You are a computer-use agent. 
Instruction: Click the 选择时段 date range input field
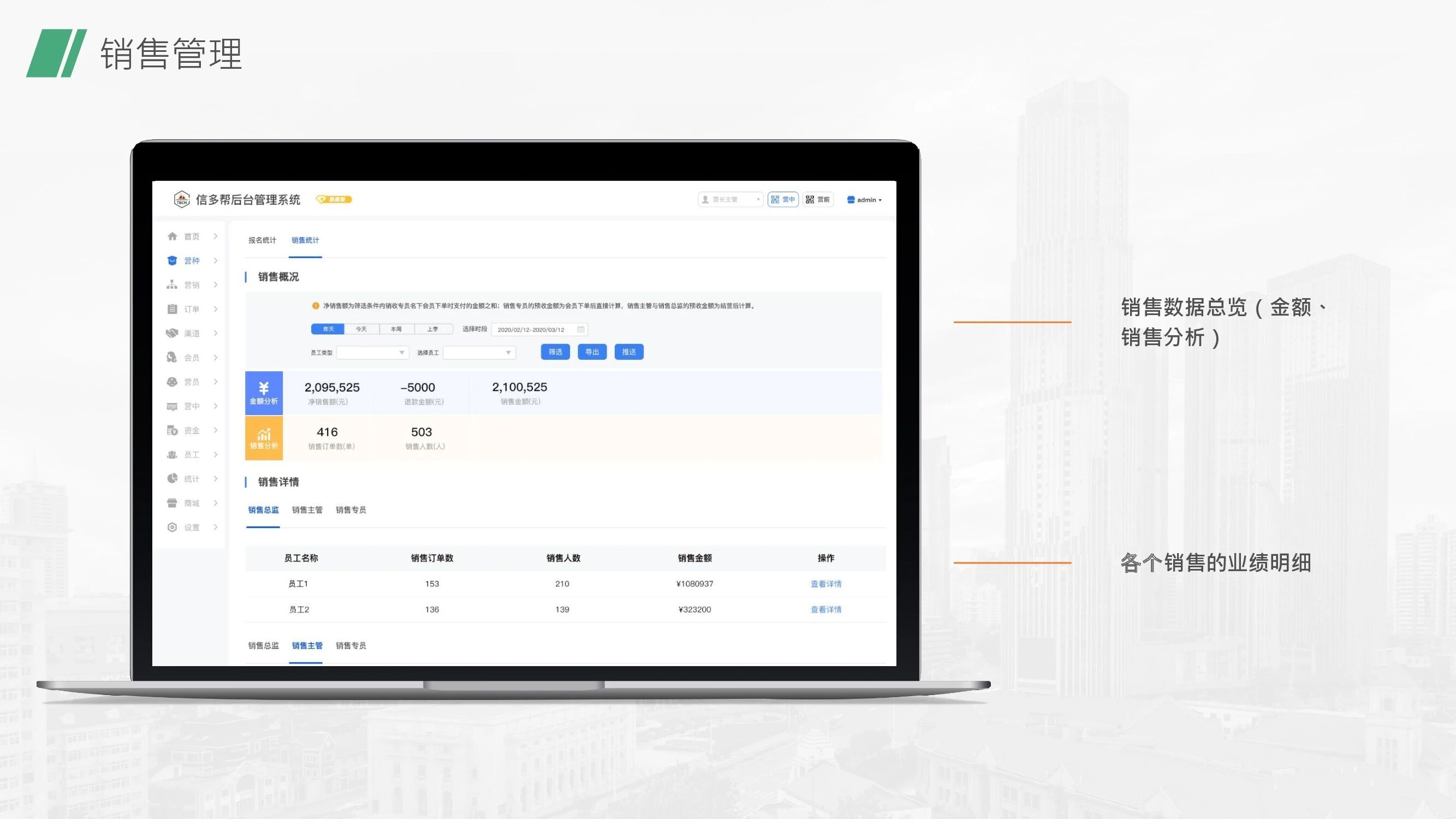point(531,330)
